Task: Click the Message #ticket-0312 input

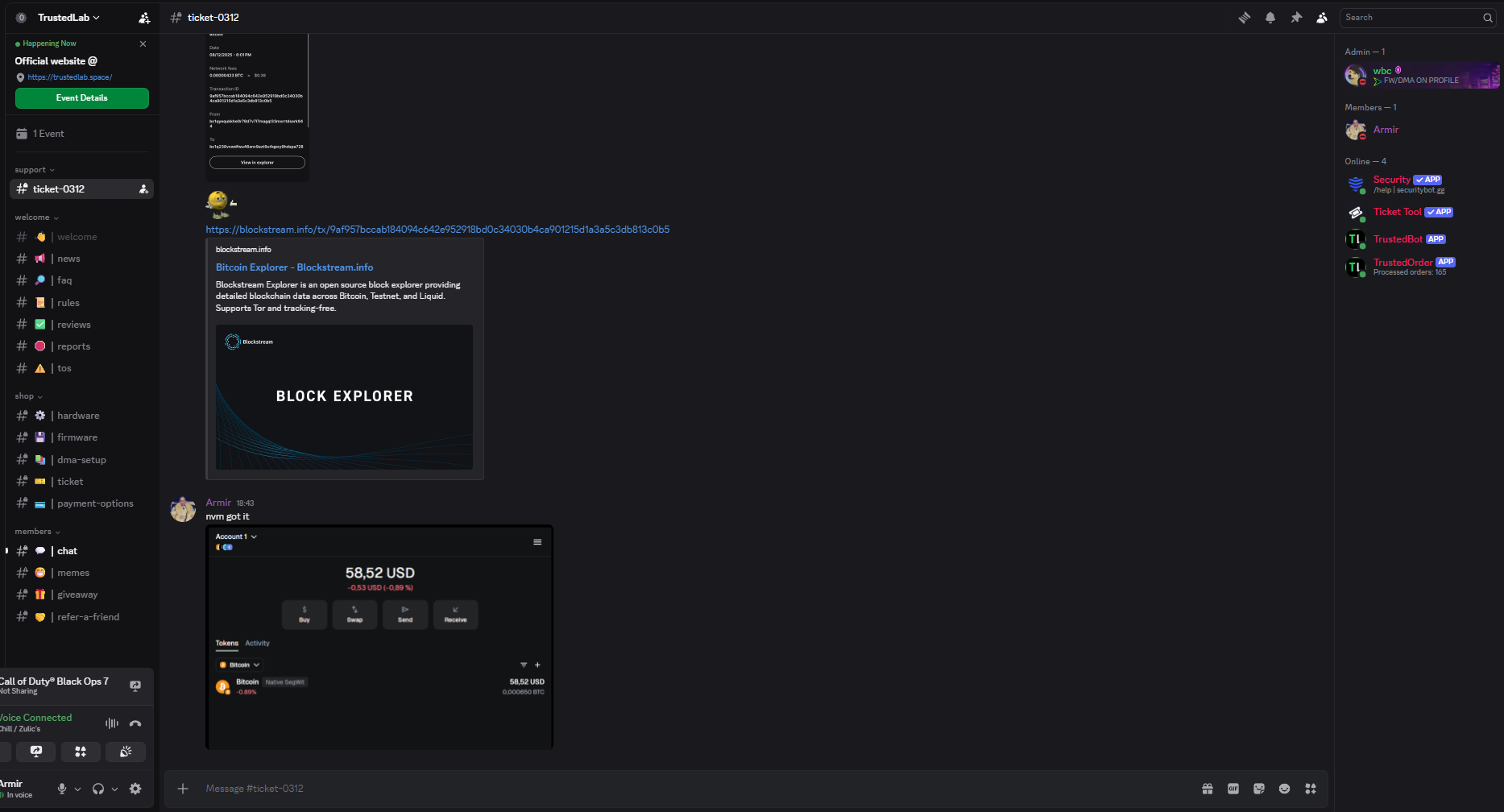Action: pos(693,789)
